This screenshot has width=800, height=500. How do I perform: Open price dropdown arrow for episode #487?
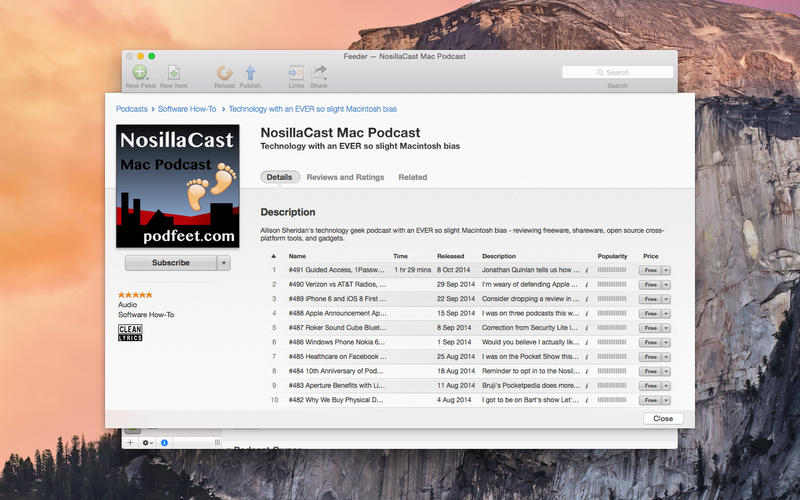(666, 328)
